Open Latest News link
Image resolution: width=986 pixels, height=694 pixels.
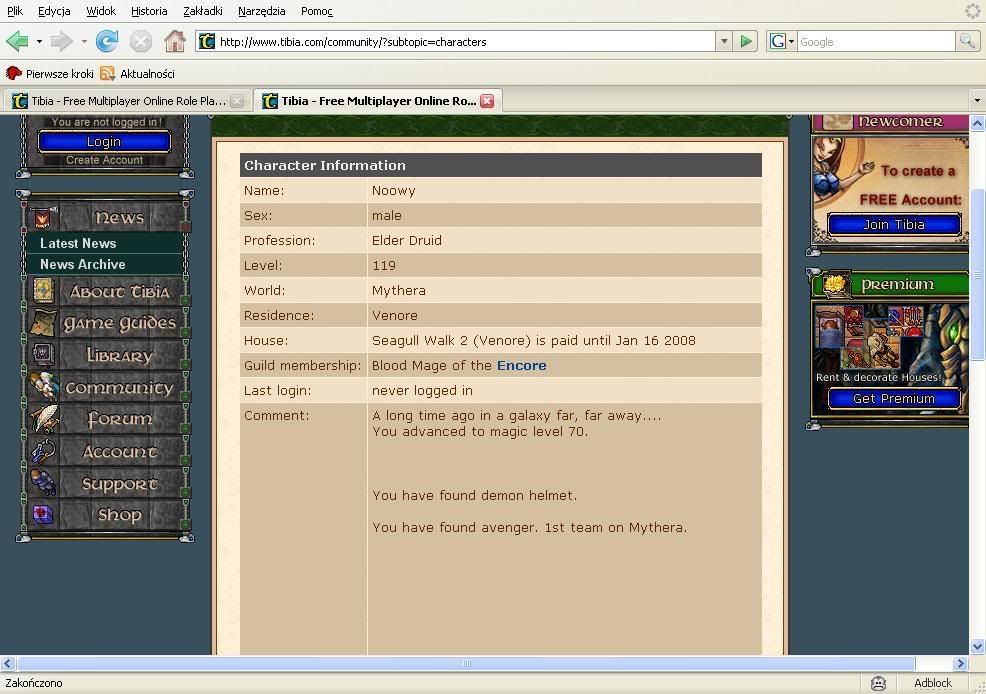coord(78,243)
